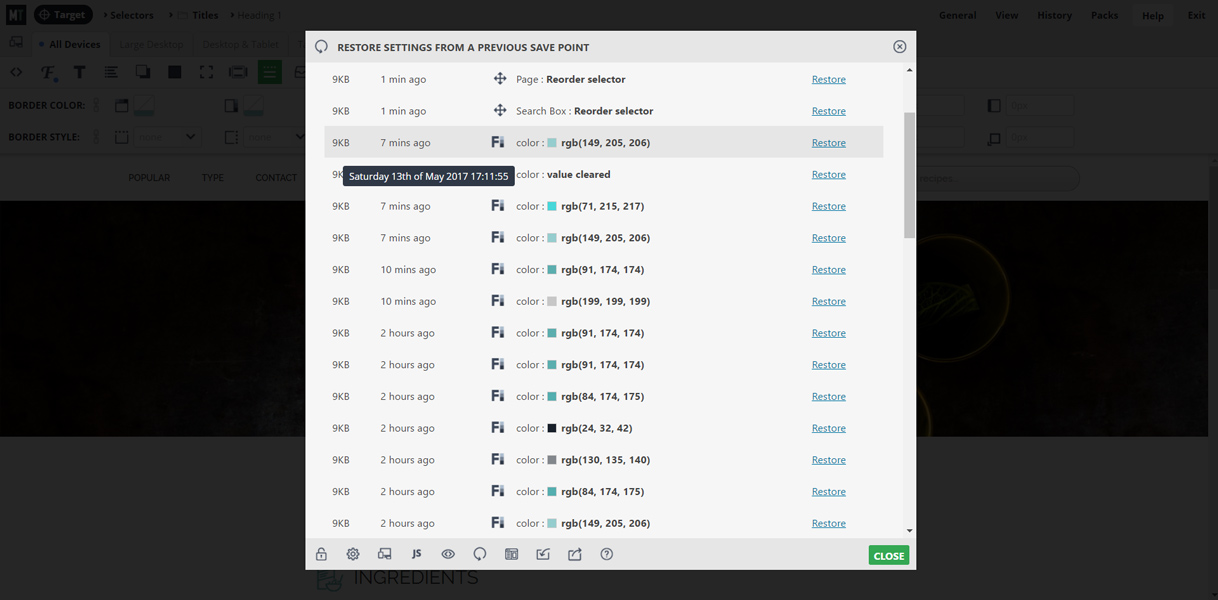Restore the rgb(199, 199, 199) save point

[x=828, y=301]
